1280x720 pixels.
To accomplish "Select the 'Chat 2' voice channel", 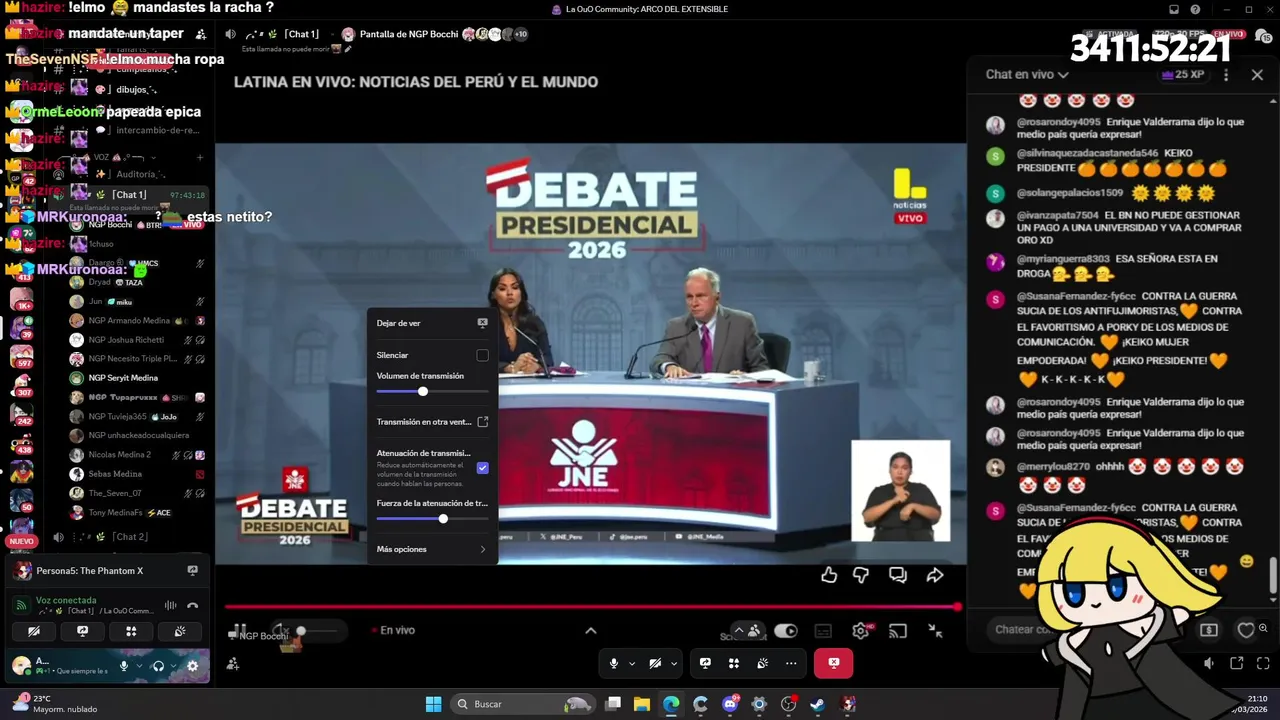I will point(130,537).
